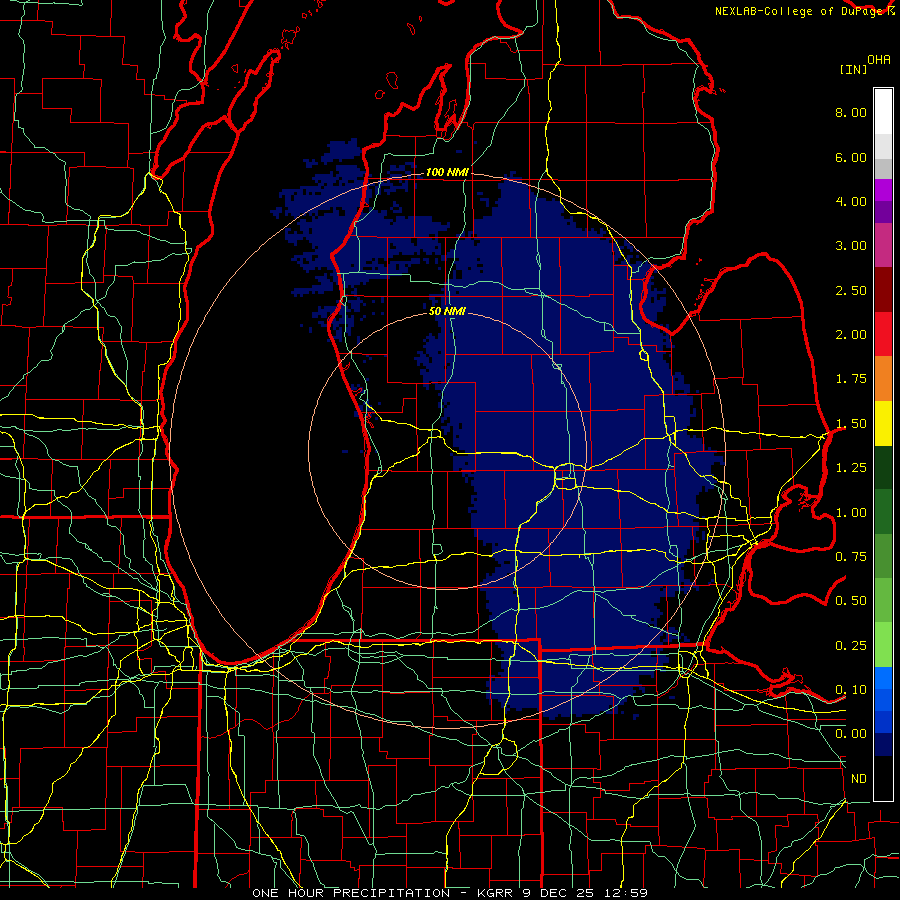Screen dimensions: 900x900
Task: Click the 0.75 legend value
Action: [851, 557]
